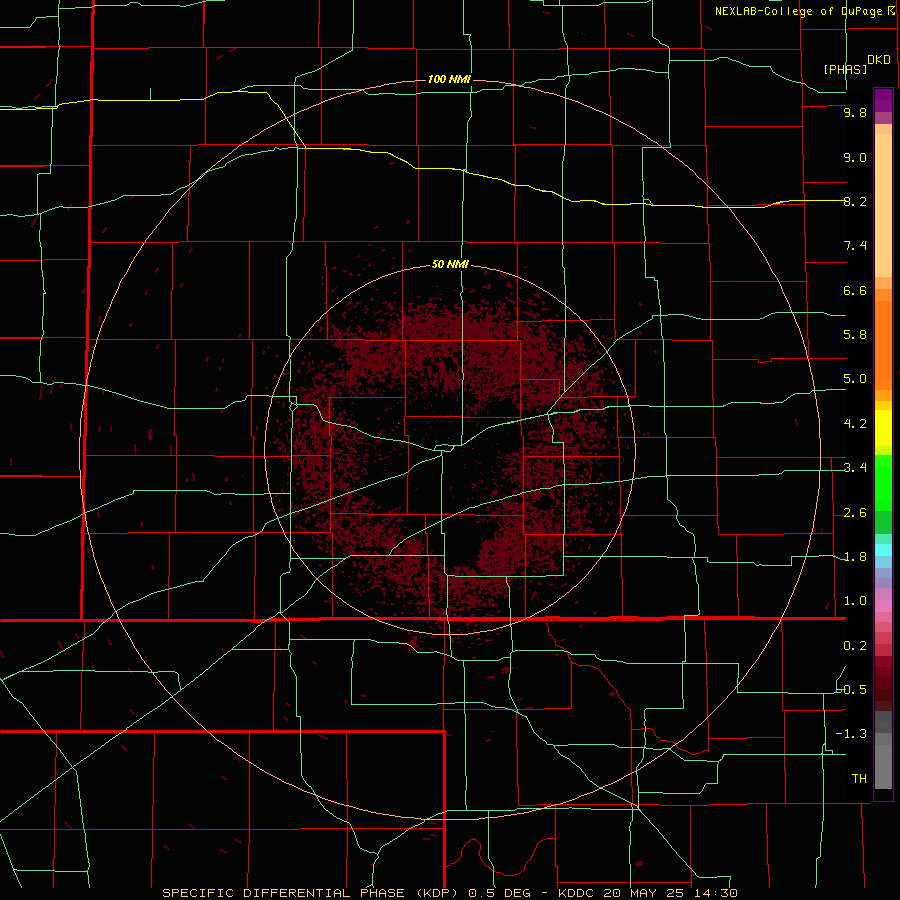Click the 6.6 scale value

click(855, 290)
